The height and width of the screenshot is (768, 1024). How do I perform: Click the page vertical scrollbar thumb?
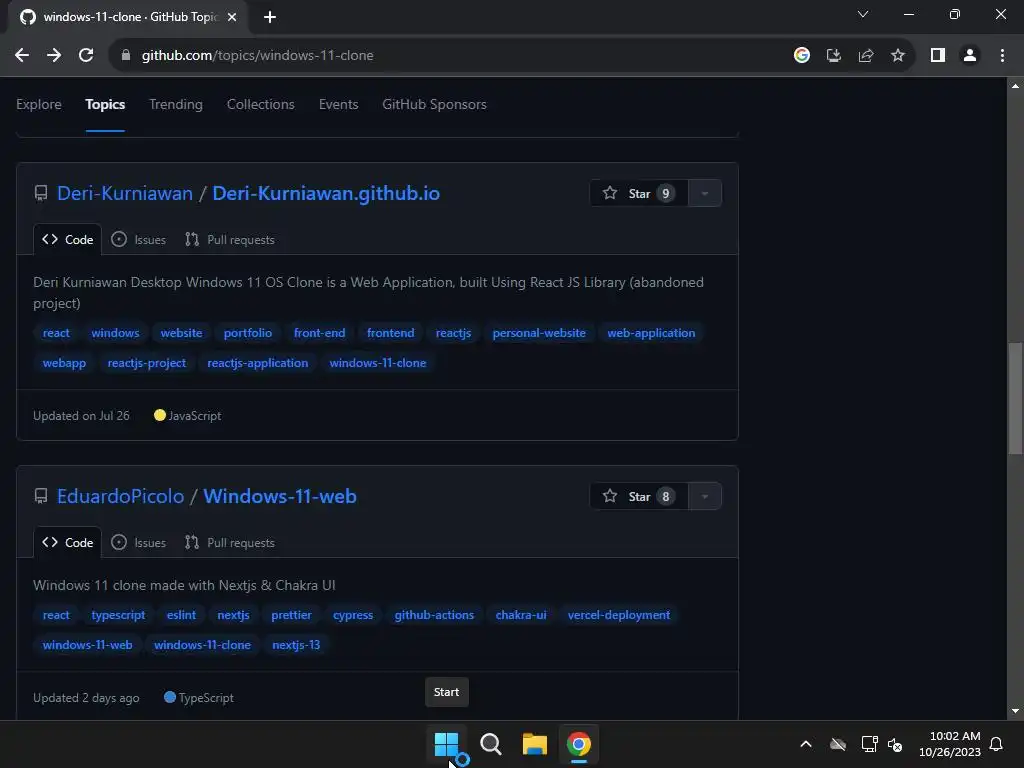[x=1015, y=398]
